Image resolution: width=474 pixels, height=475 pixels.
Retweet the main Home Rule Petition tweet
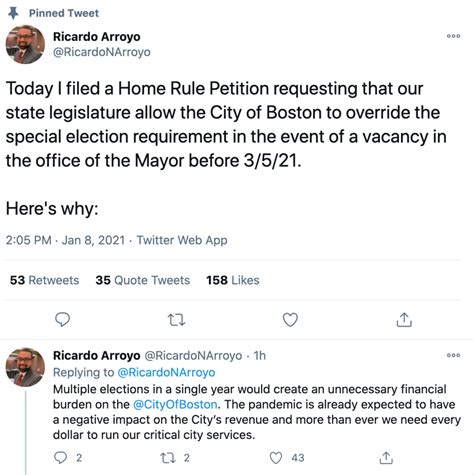(x=176, y=320)
